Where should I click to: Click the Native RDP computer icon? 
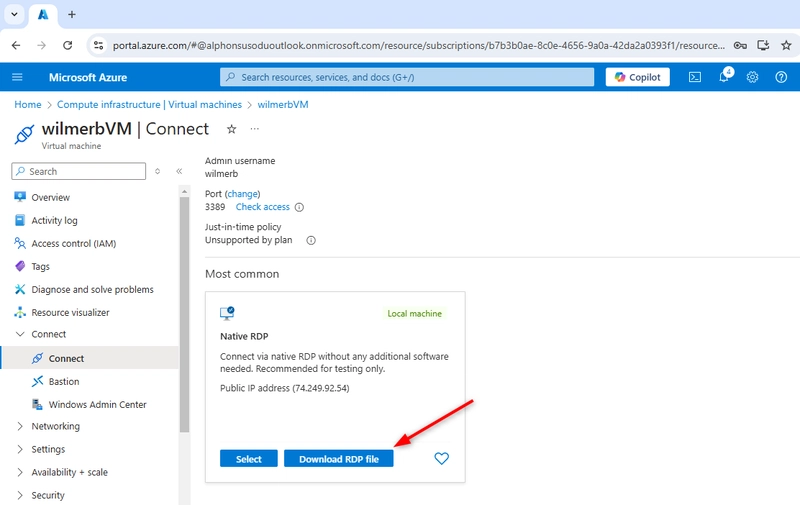coord(227,313)
